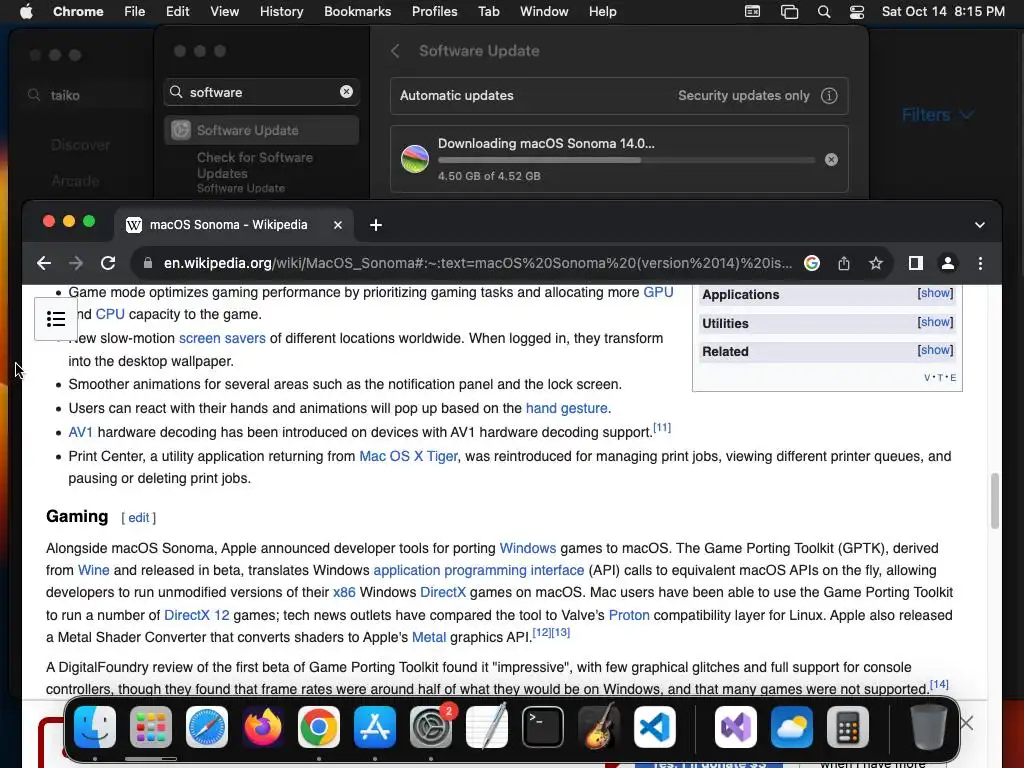
Task: Open System Settings in the Dock
Action: click(431, 727)
